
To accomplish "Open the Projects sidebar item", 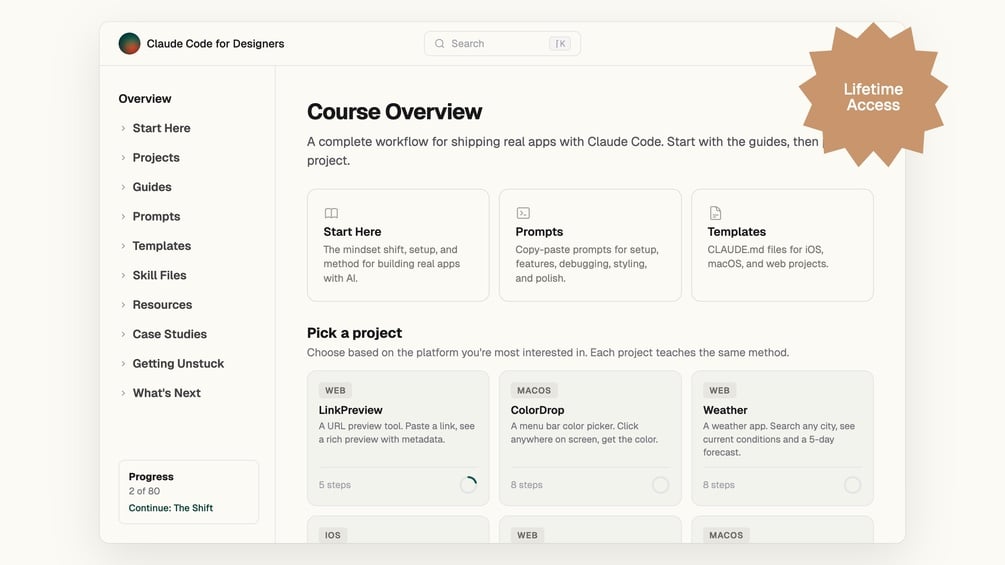I will [156, 158].
